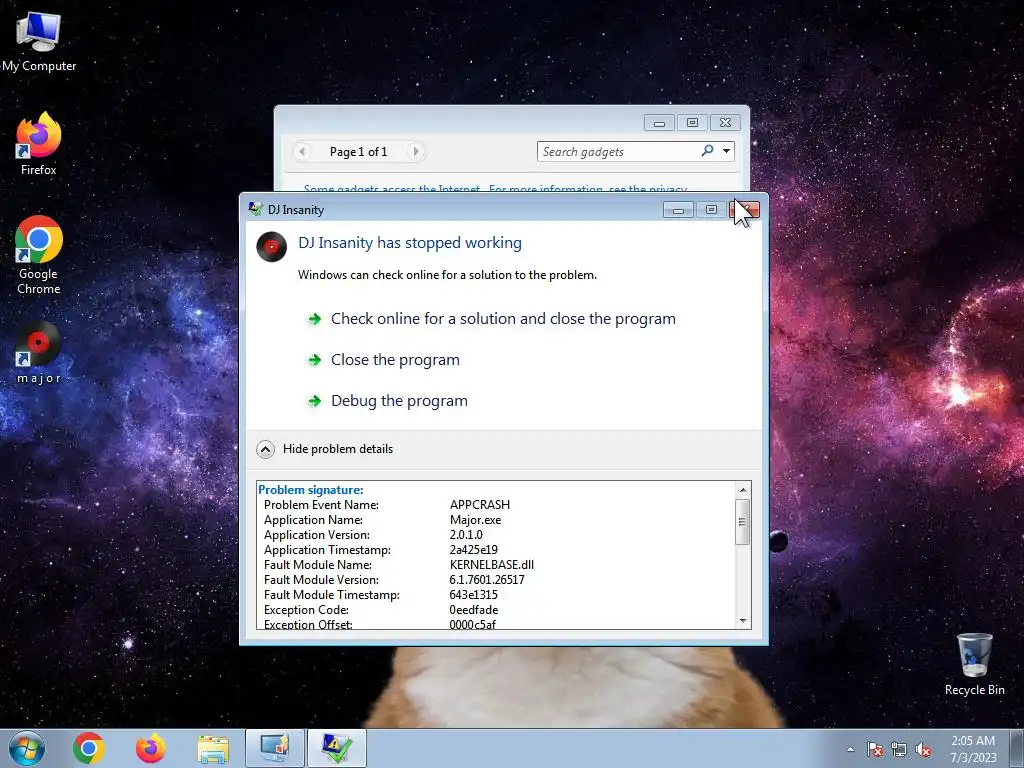Click the search magnifier icon in the gadgets window

click(707, 151)
